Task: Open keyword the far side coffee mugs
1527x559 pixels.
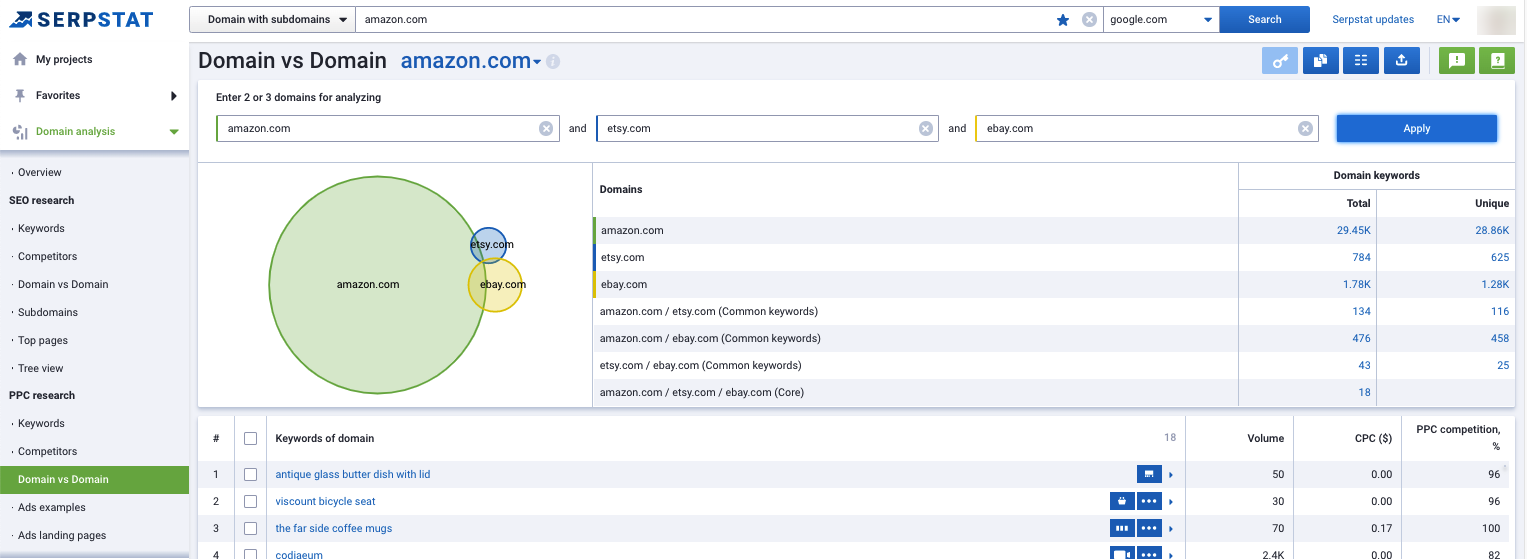Action: point(334,528)
